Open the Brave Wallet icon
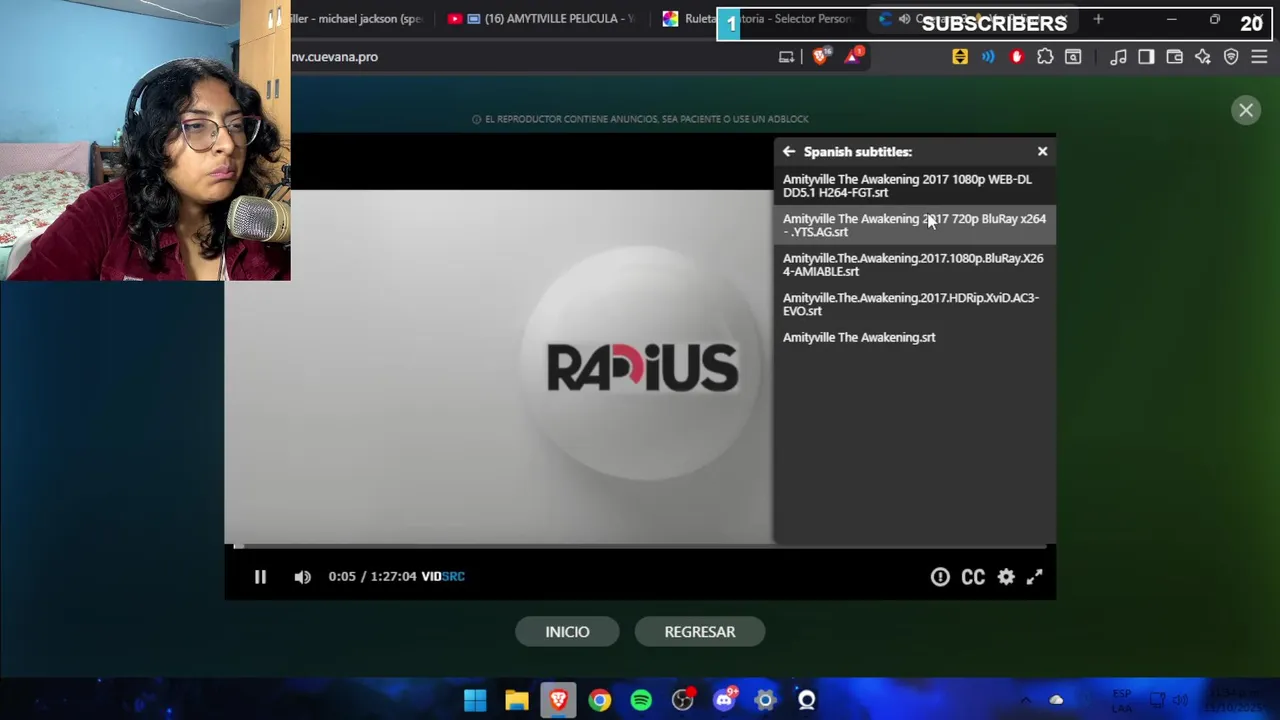Viewport: 1280px width, 720px height. point(1175,57)
